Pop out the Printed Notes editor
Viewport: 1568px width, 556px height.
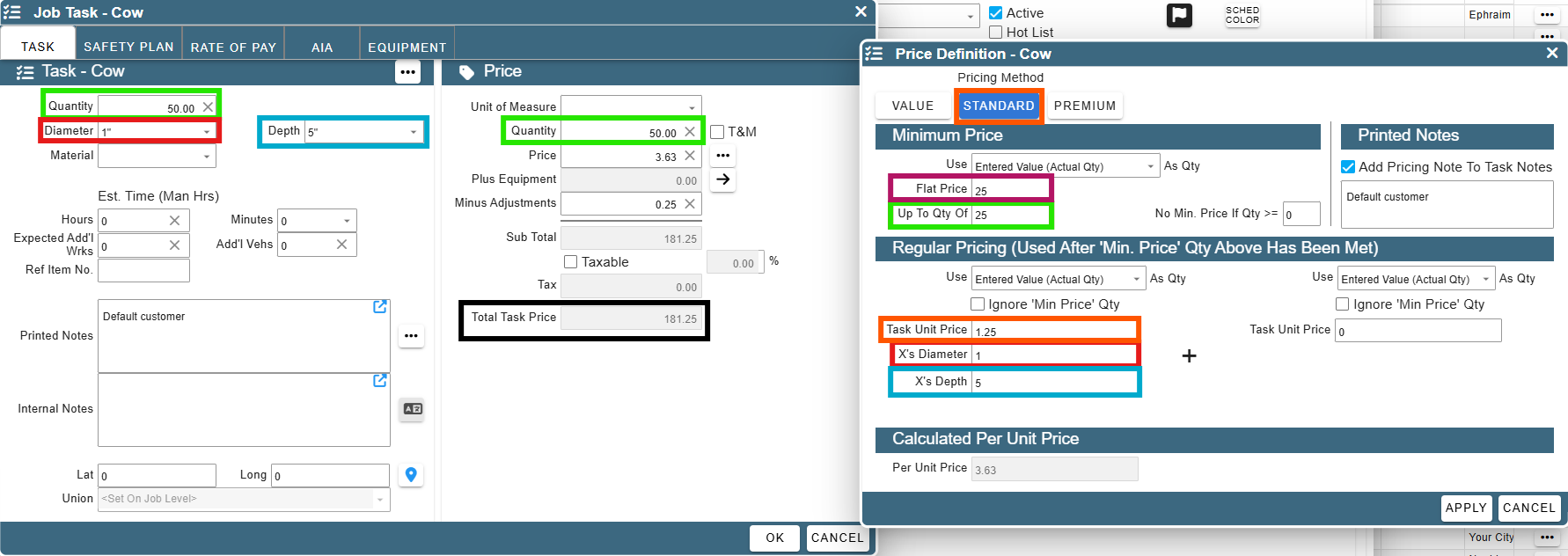coord(380,307)
